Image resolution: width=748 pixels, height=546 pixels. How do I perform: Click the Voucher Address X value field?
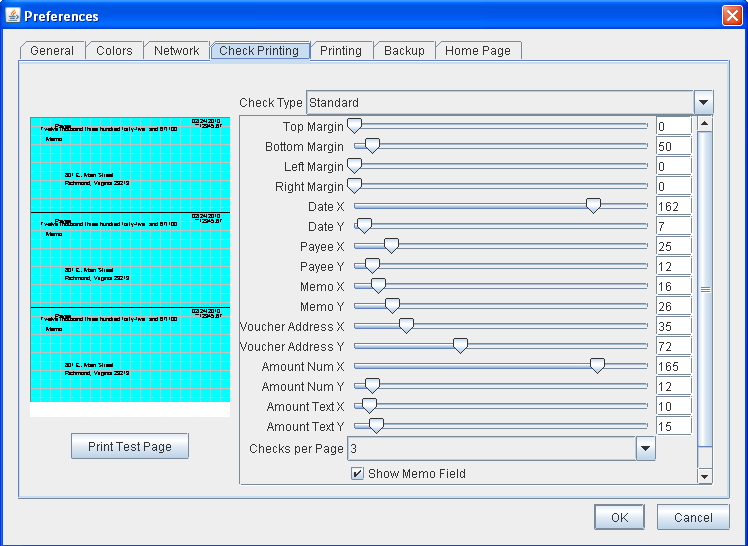[x=674, y=327]
